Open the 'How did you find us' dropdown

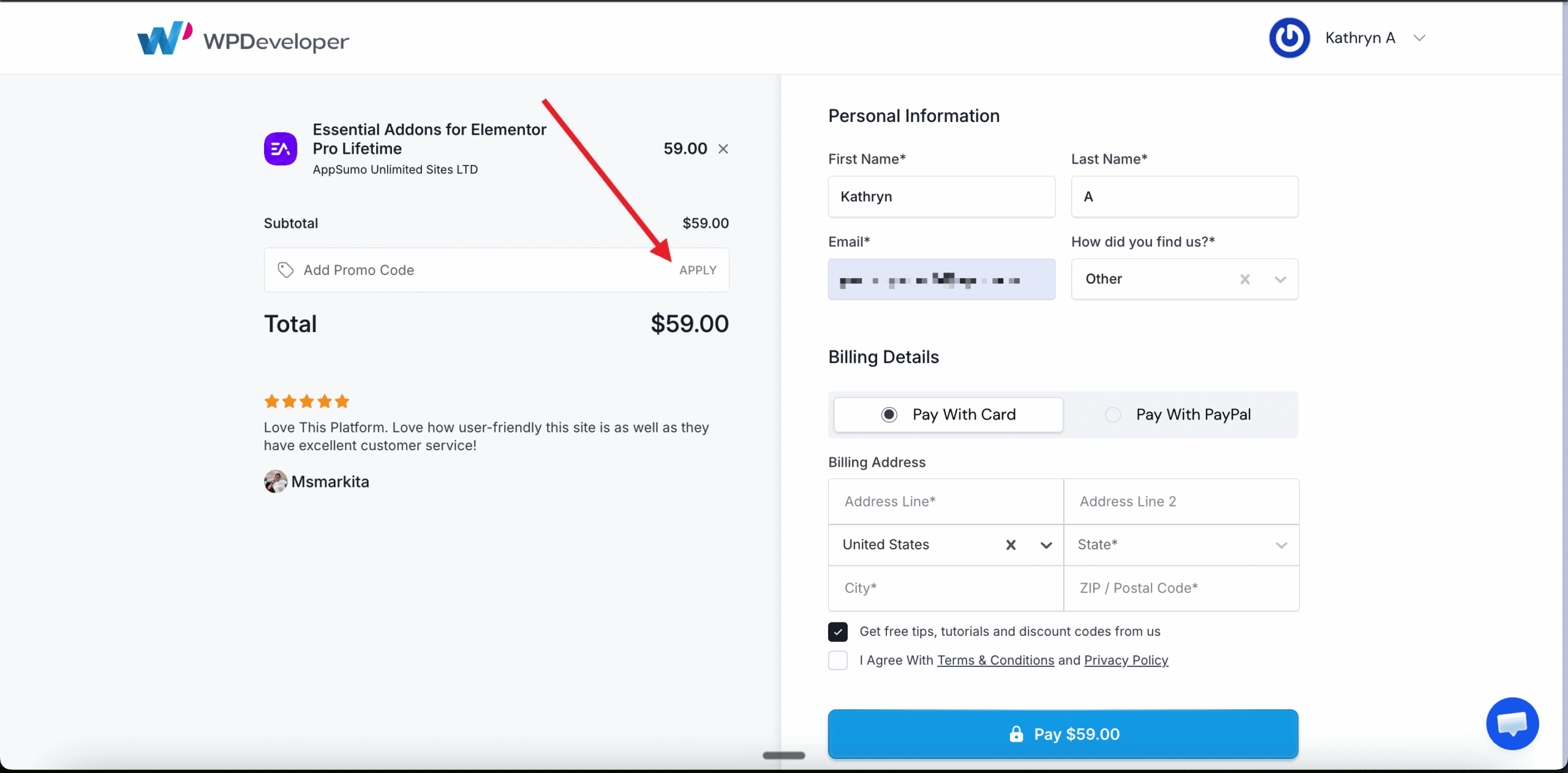(x=1280, y=279)
